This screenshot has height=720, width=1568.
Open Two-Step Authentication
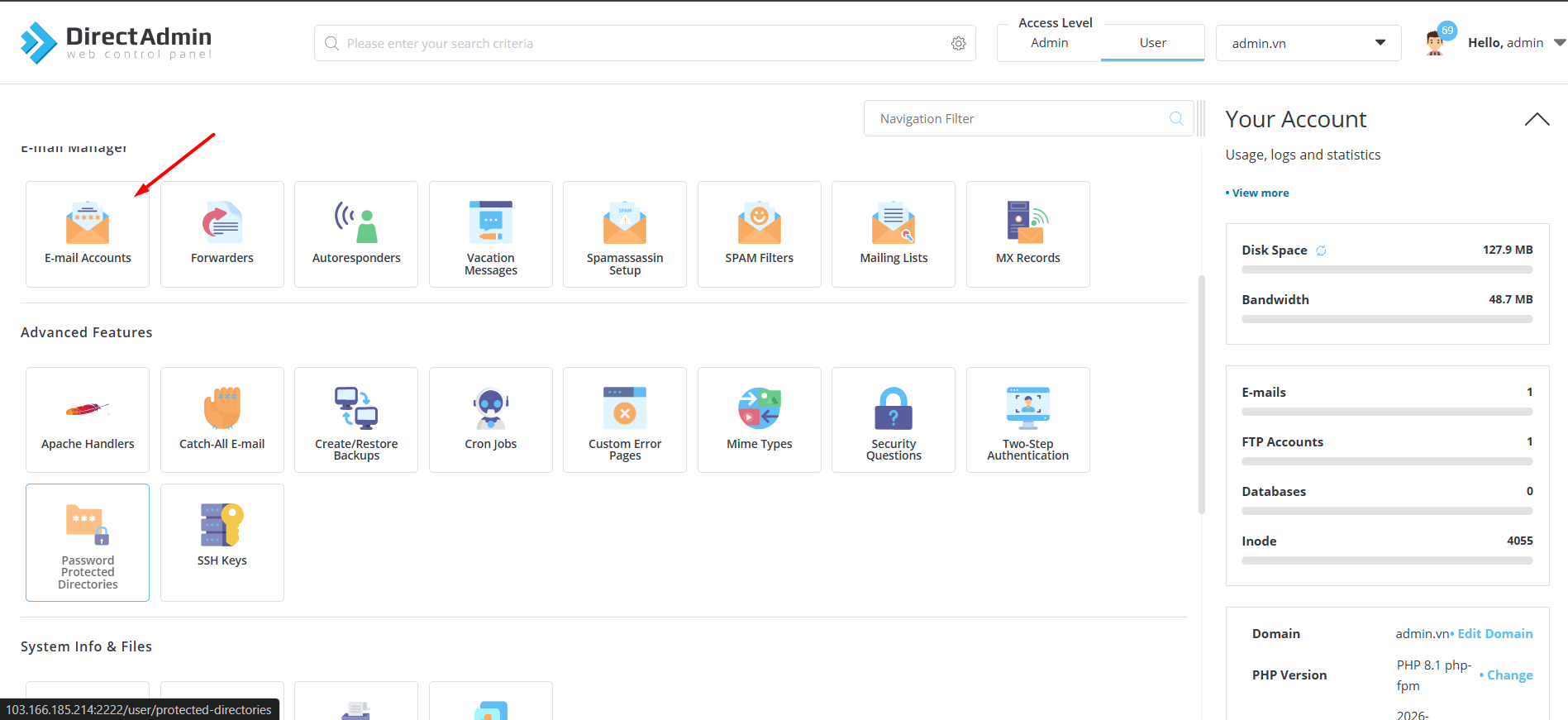[x=1027, y=420]
